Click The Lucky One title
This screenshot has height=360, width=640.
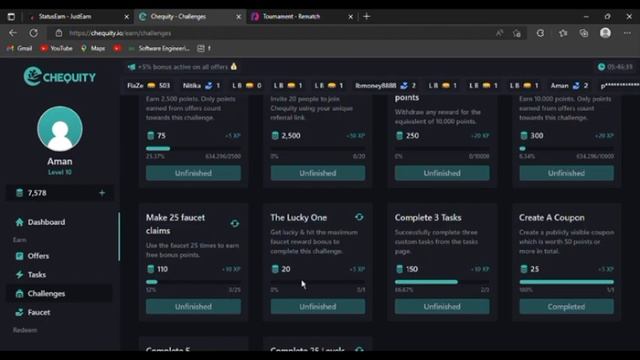coord(299,218)
